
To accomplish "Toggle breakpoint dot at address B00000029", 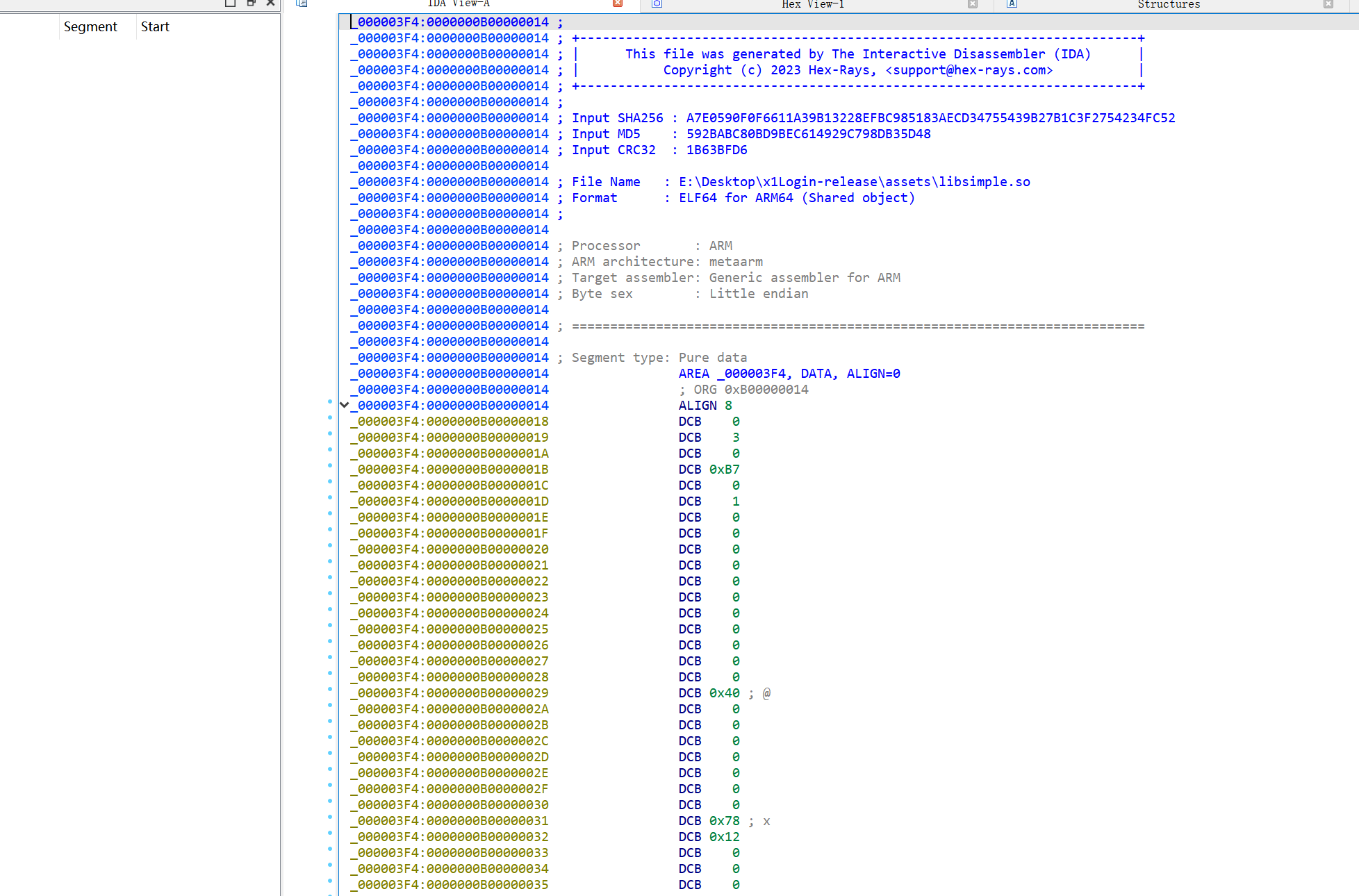I will [x=330, y=689].
